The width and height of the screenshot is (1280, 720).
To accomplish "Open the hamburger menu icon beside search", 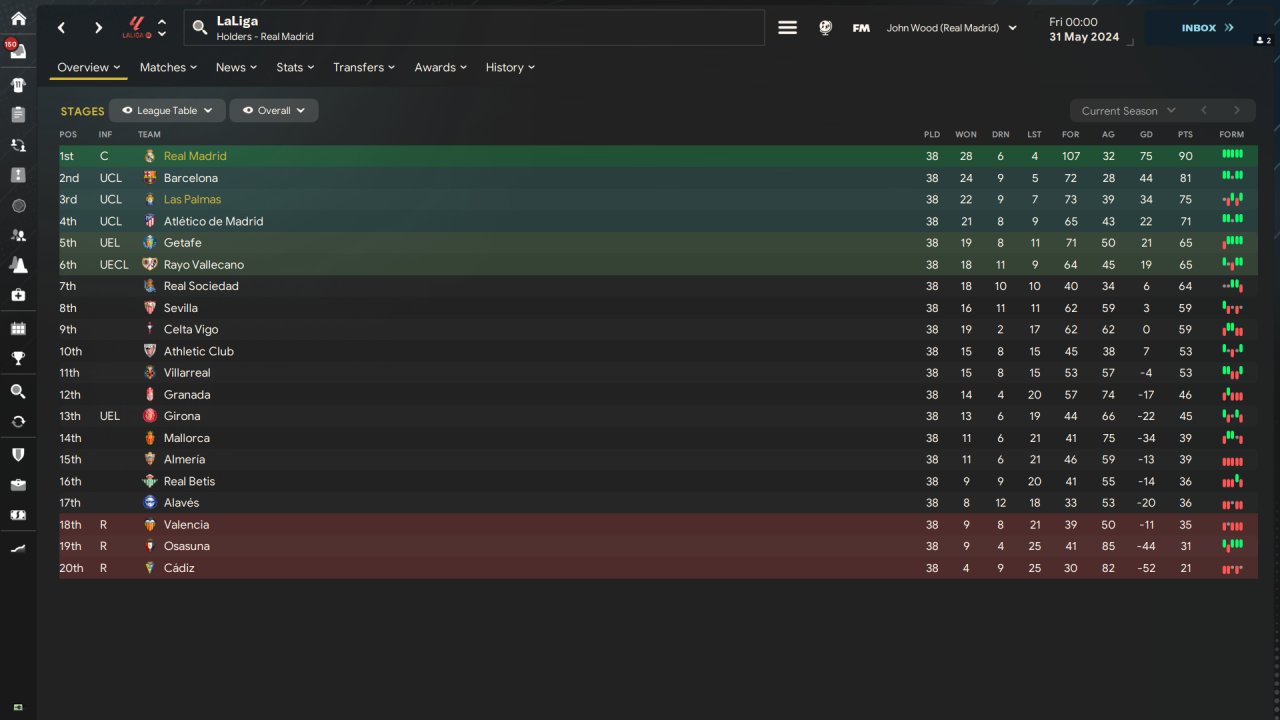I will click(787, 28).
